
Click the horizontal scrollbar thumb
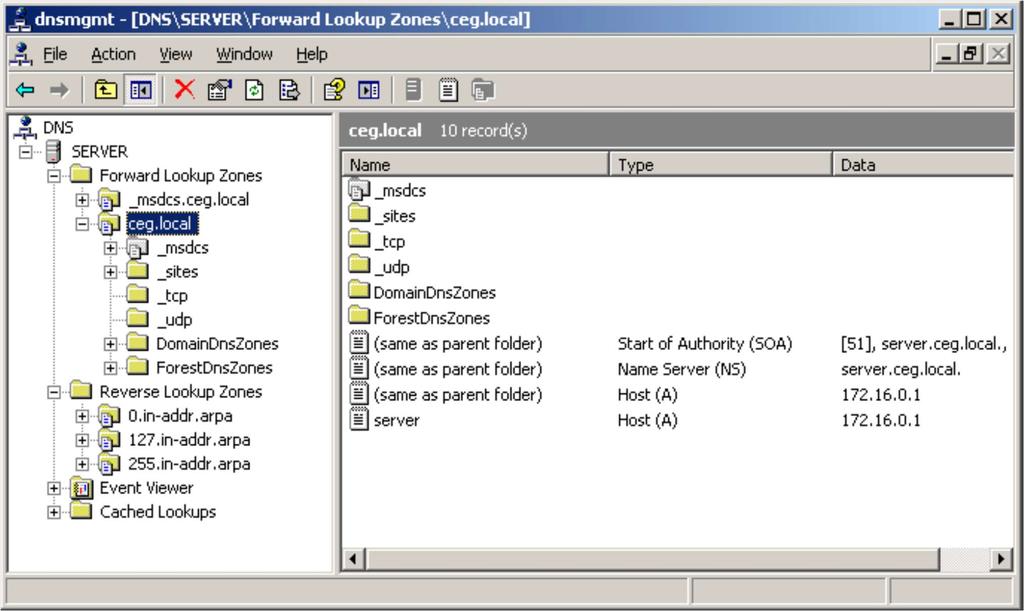tap(652, 559)
